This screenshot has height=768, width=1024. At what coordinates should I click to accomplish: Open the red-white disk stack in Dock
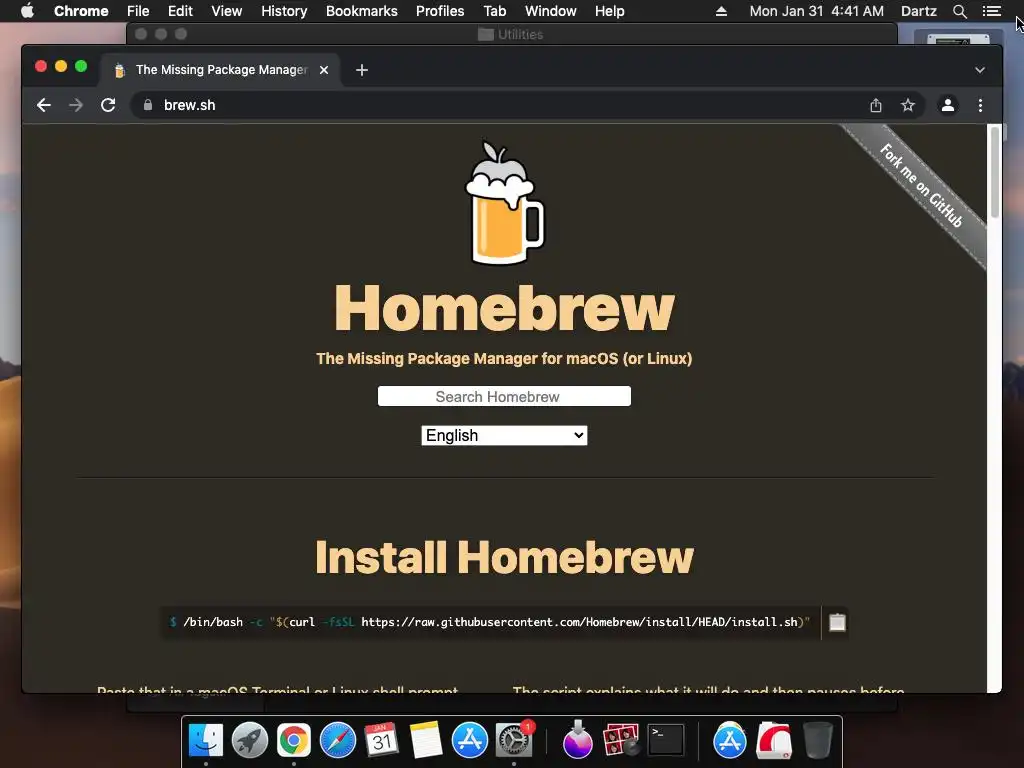(774, 740)
